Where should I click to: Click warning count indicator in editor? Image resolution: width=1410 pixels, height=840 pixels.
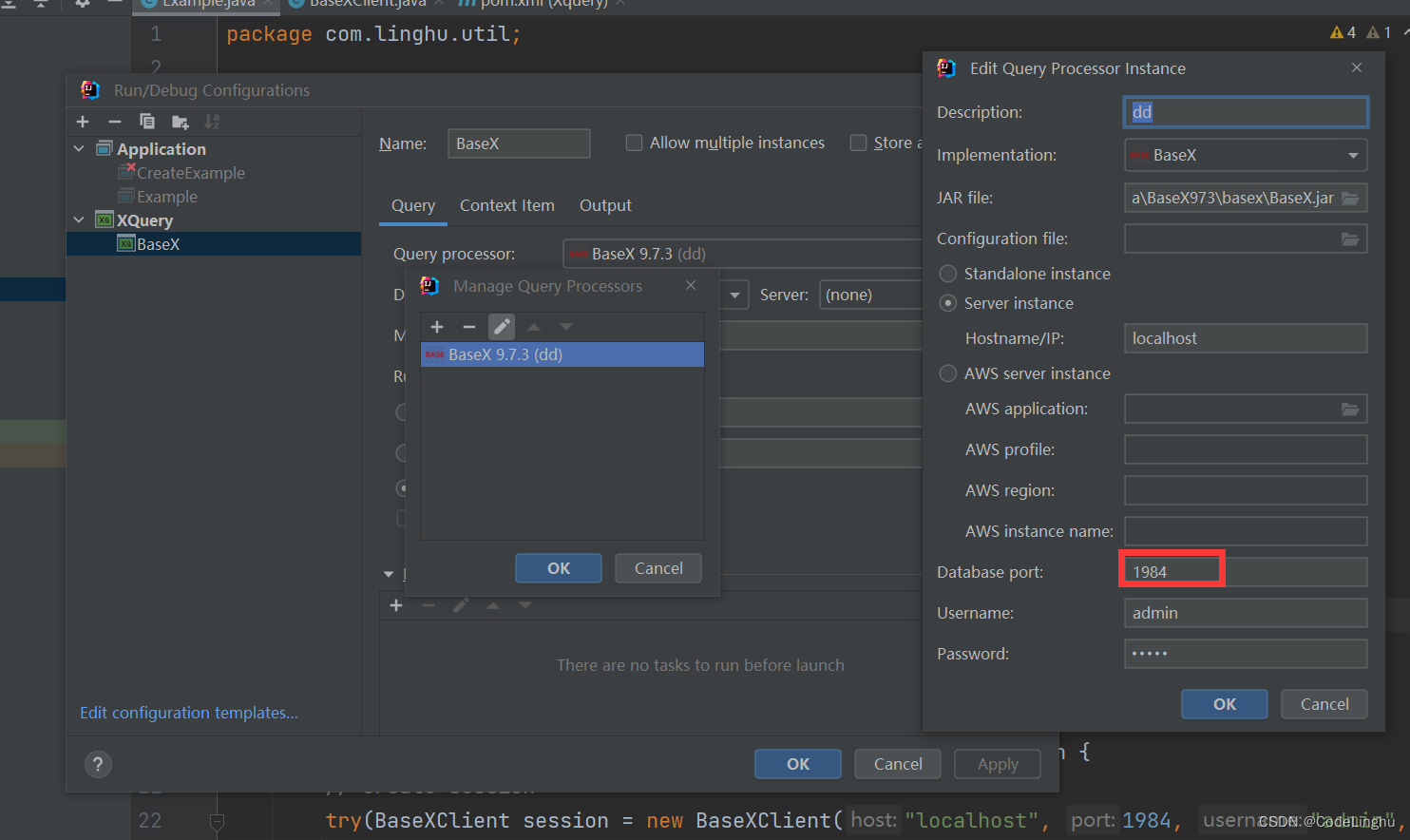pos(1343,32)
